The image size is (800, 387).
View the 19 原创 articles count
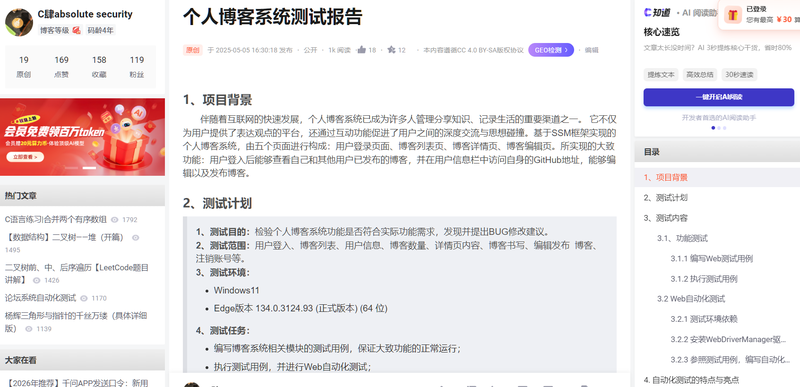23,67
